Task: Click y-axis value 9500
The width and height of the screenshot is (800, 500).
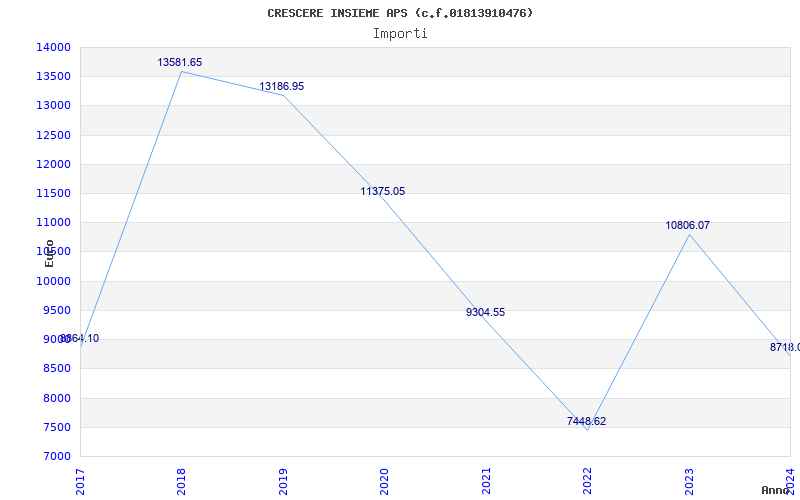Action: tap(56, 310)
